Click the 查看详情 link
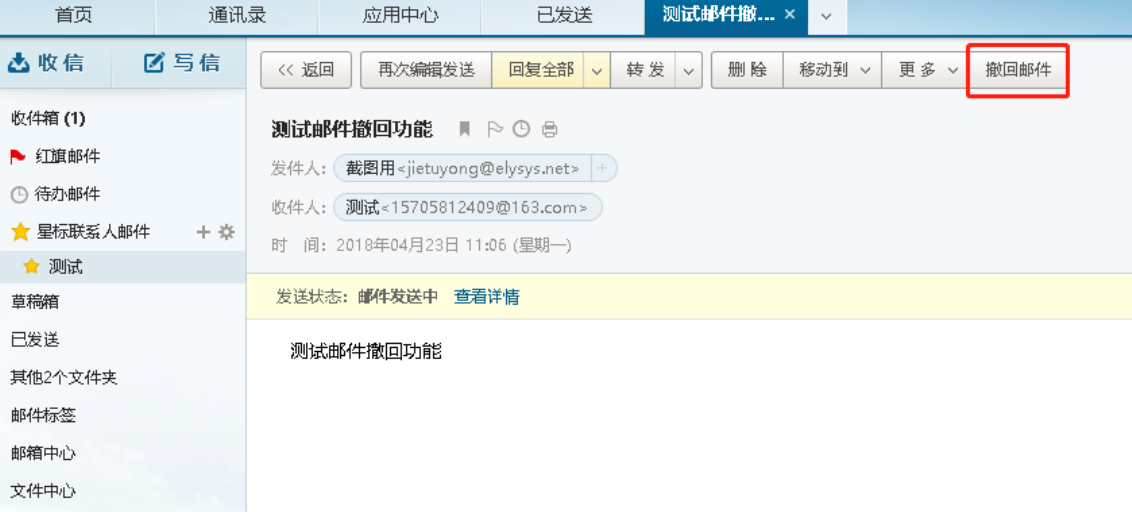Viewport: 1132px width, 512px height. (487, 297)
